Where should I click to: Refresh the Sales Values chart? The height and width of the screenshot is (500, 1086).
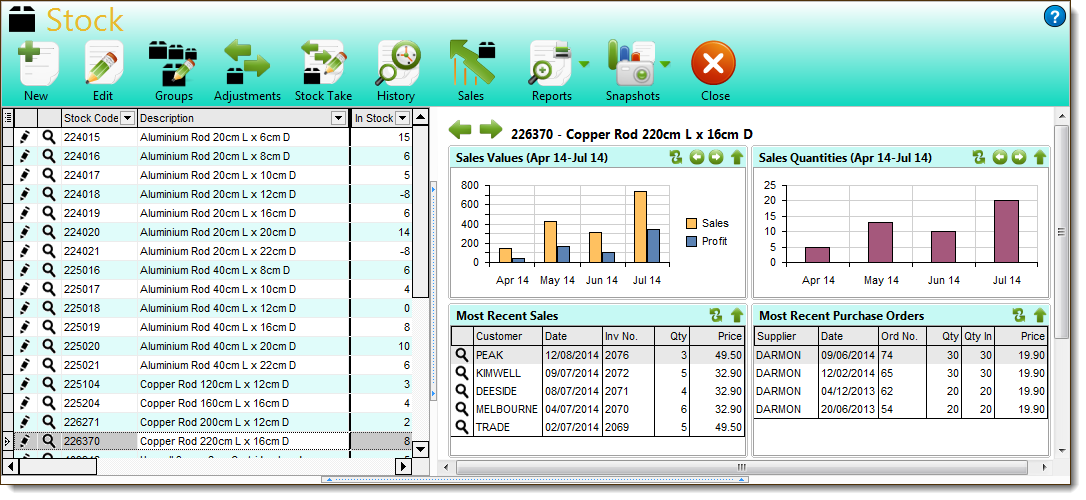point(676,157)
